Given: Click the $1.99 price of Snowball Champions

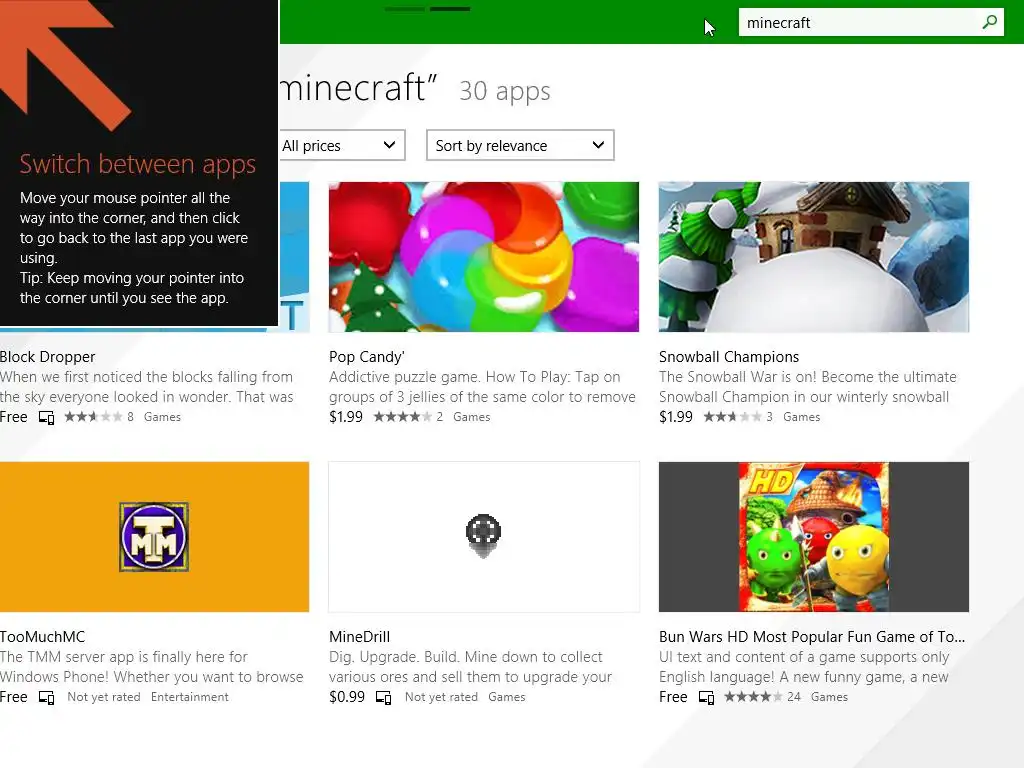Looking at the screenshot, I should (x=675, y=417).
